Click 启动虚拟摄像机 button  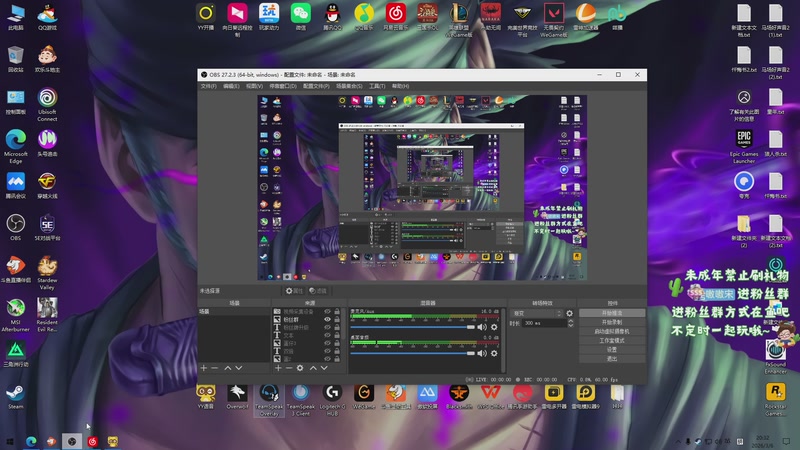click(x=612, y=331)
